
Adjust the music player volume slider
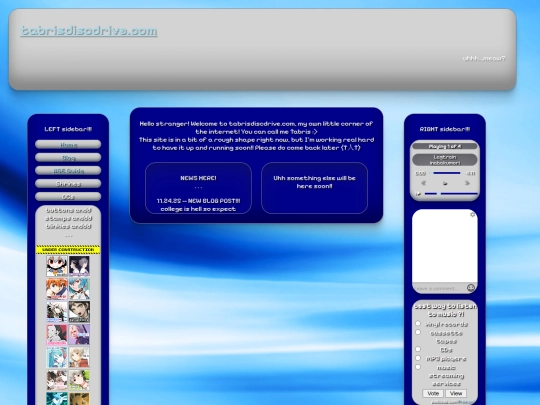pyautogui.click(x=451, y=194)
